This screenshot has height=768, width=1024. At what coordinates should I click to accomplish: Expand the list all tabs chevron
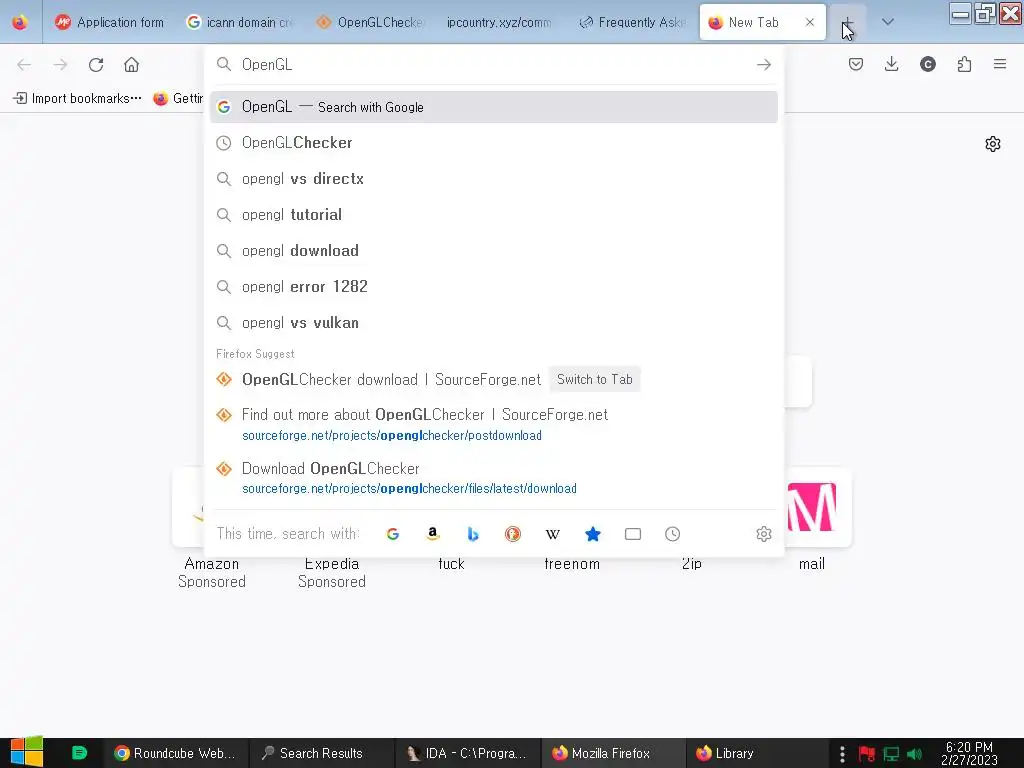(887, 22)
